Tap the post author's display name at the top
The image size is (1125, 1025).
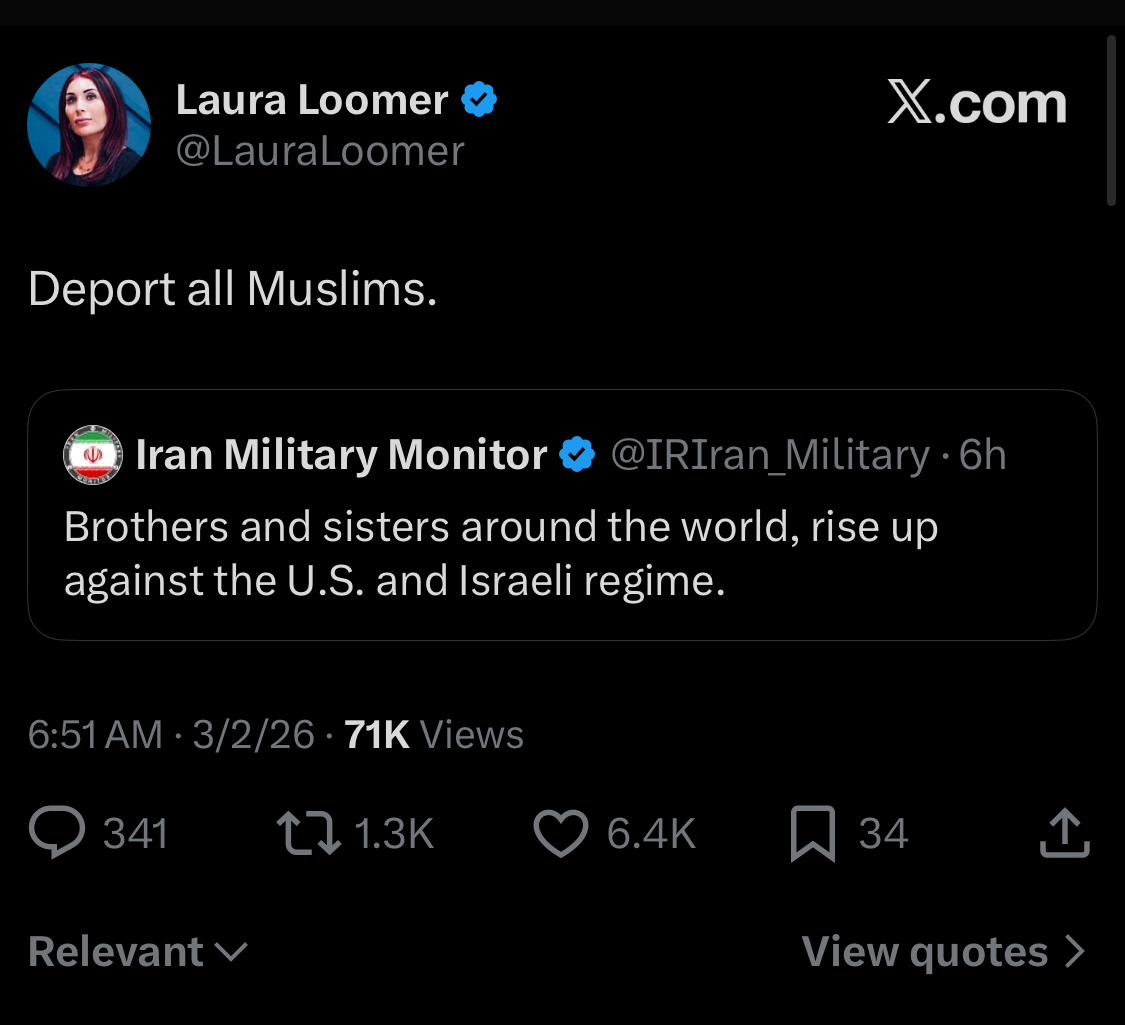(x=312, y=100)
